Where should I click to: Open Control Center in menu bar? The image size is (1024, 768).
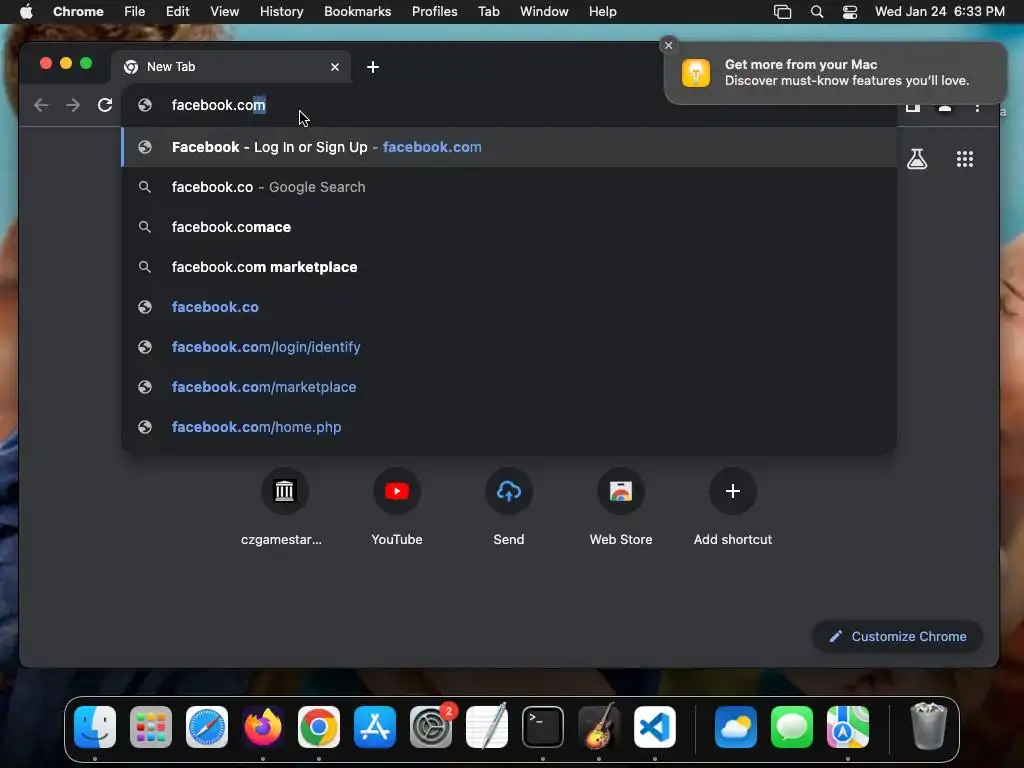(x=850, y=12)
